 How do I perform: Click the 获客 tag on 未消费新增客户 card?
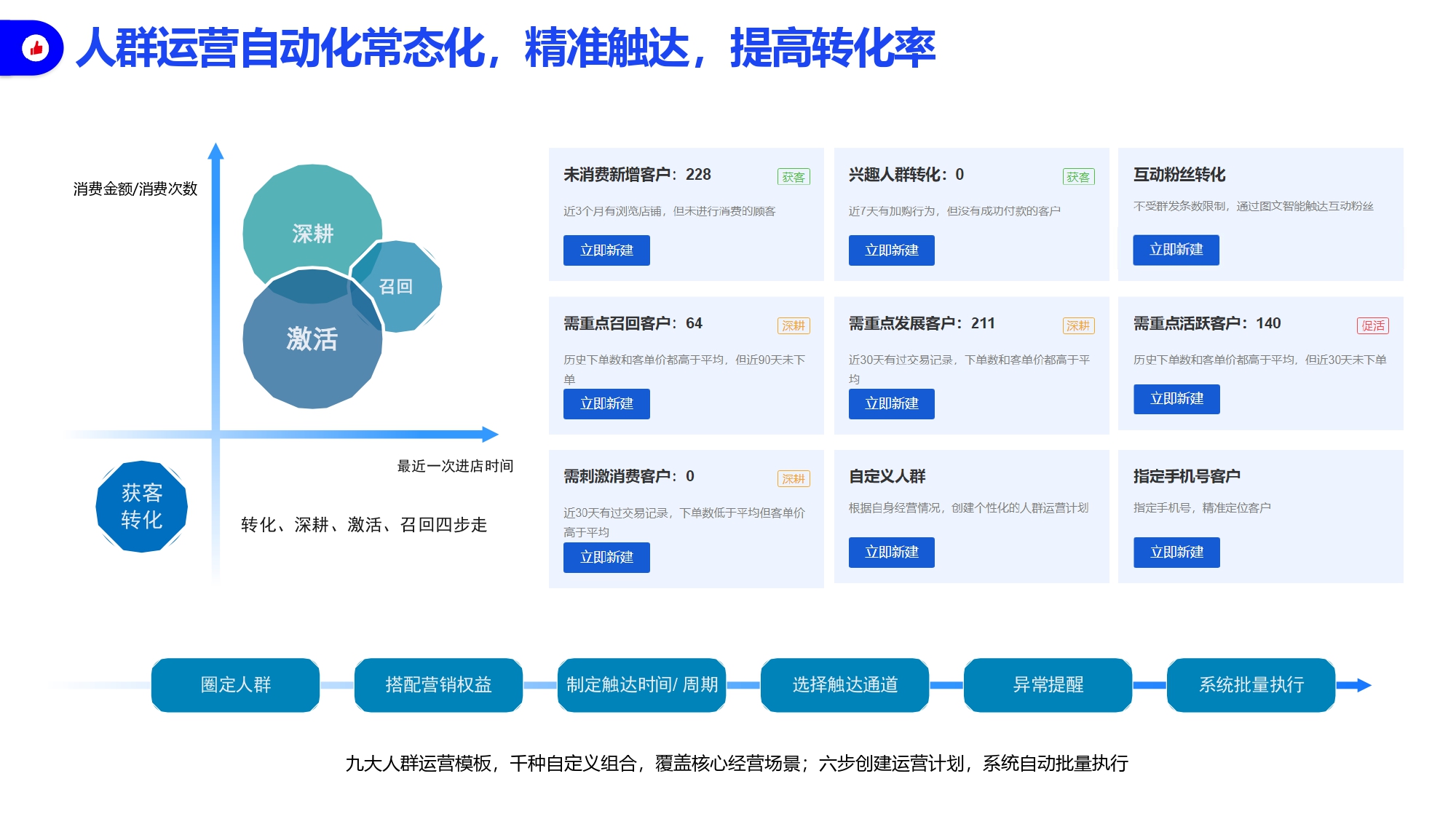click(x=794, y=177)
